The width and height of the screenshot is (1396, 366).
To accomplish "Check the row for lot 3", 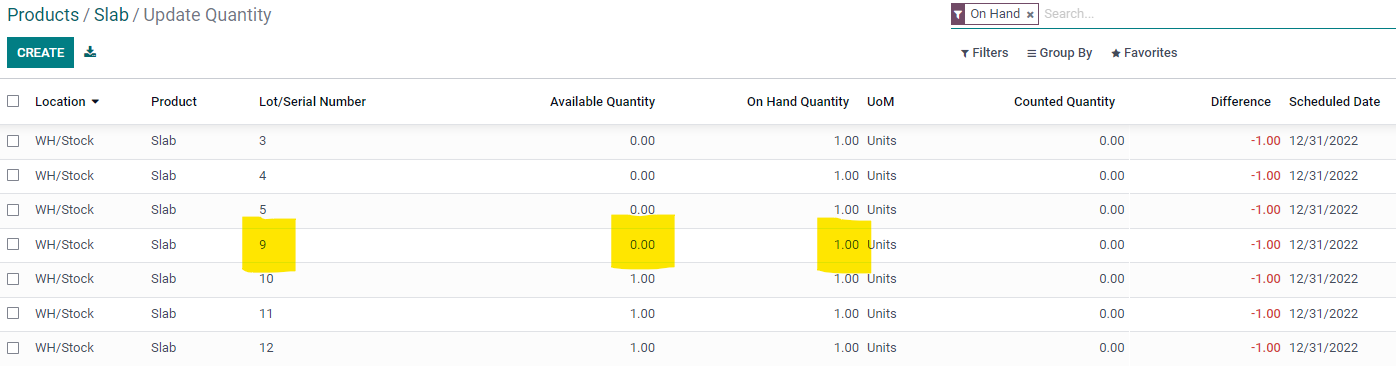I will (13, 141).
